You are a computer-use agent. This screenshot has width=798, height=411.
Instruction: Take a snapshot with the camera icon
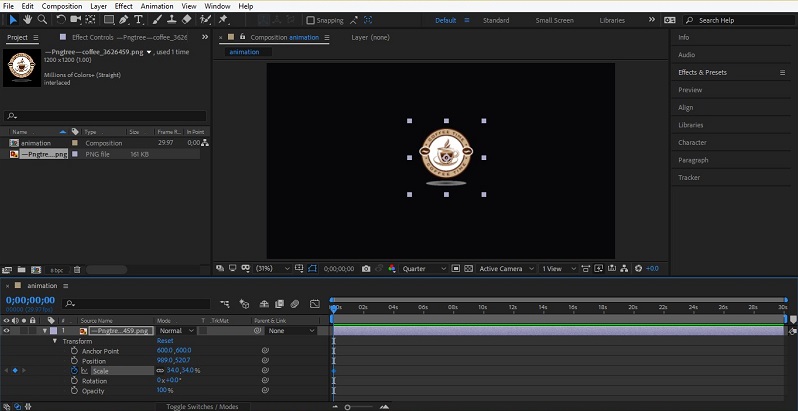pos(366,269)
